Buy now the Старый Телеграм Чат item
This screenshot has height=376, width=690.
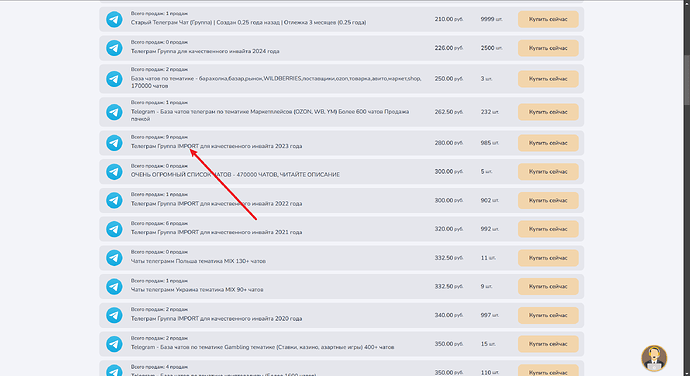[548, 19]
